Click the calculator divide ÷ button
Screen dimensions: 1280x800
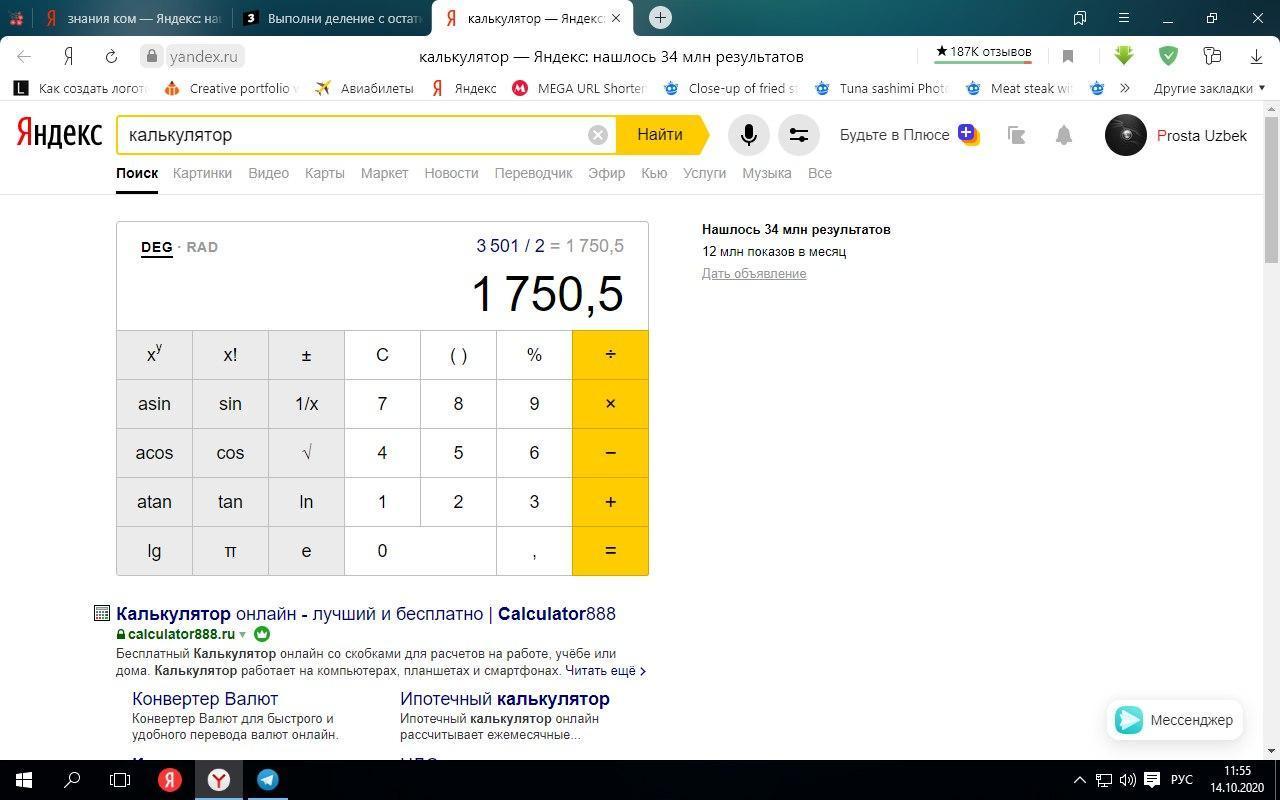pyautogui.click(x=610, y=355)
